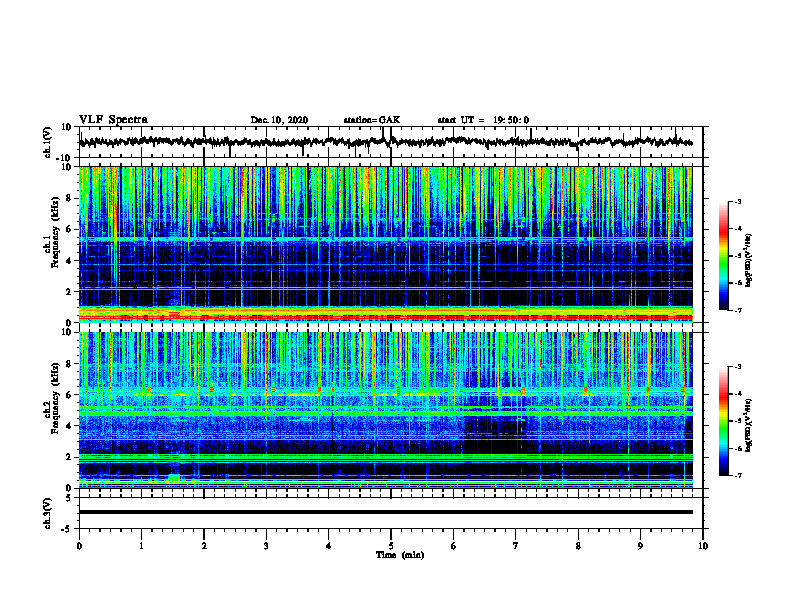
Task: Click the 6 kHz tick label on ch.2 axis
Action: 70,395
